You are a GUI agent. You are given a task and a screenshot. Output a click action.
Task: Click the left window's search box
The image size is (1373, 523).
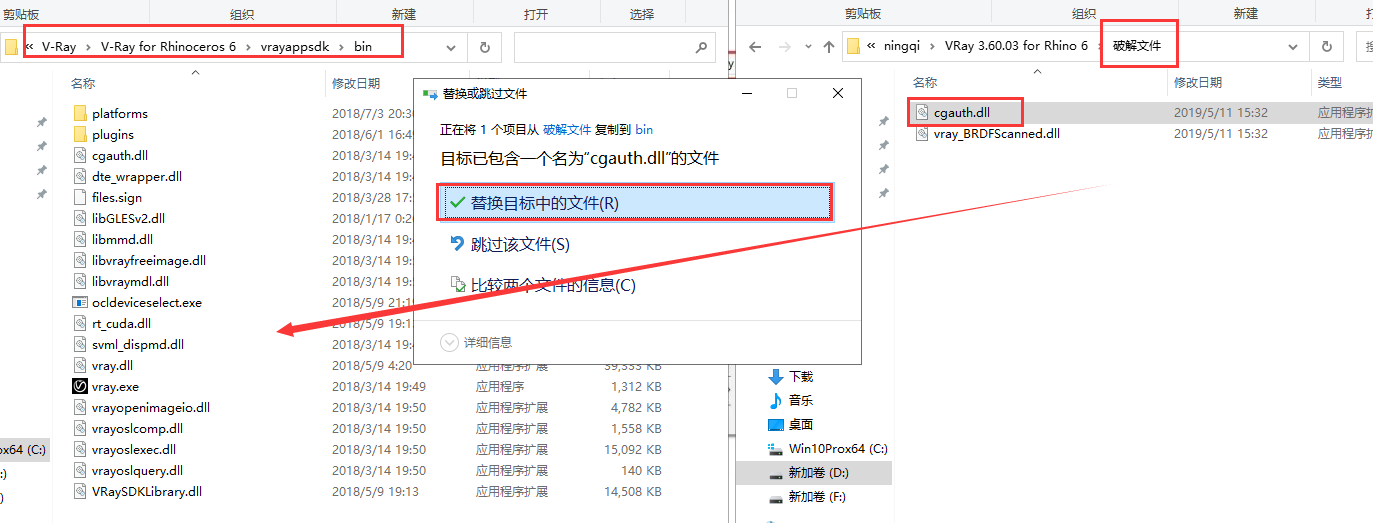(615, 47)
